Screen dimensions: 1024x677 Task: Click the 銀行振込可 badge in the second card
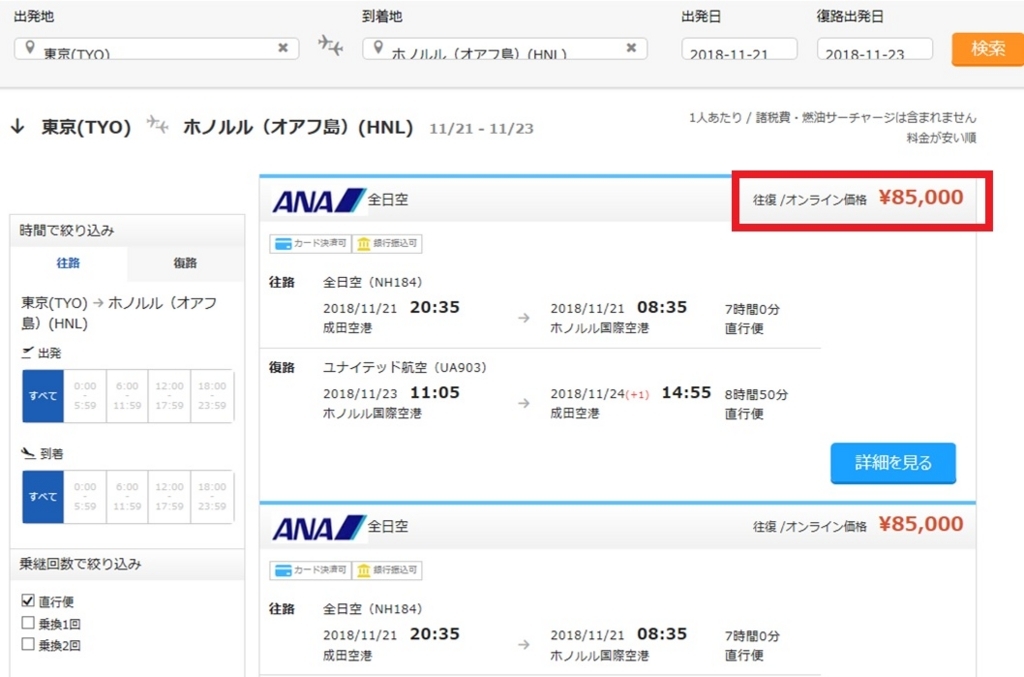[387, 571]
